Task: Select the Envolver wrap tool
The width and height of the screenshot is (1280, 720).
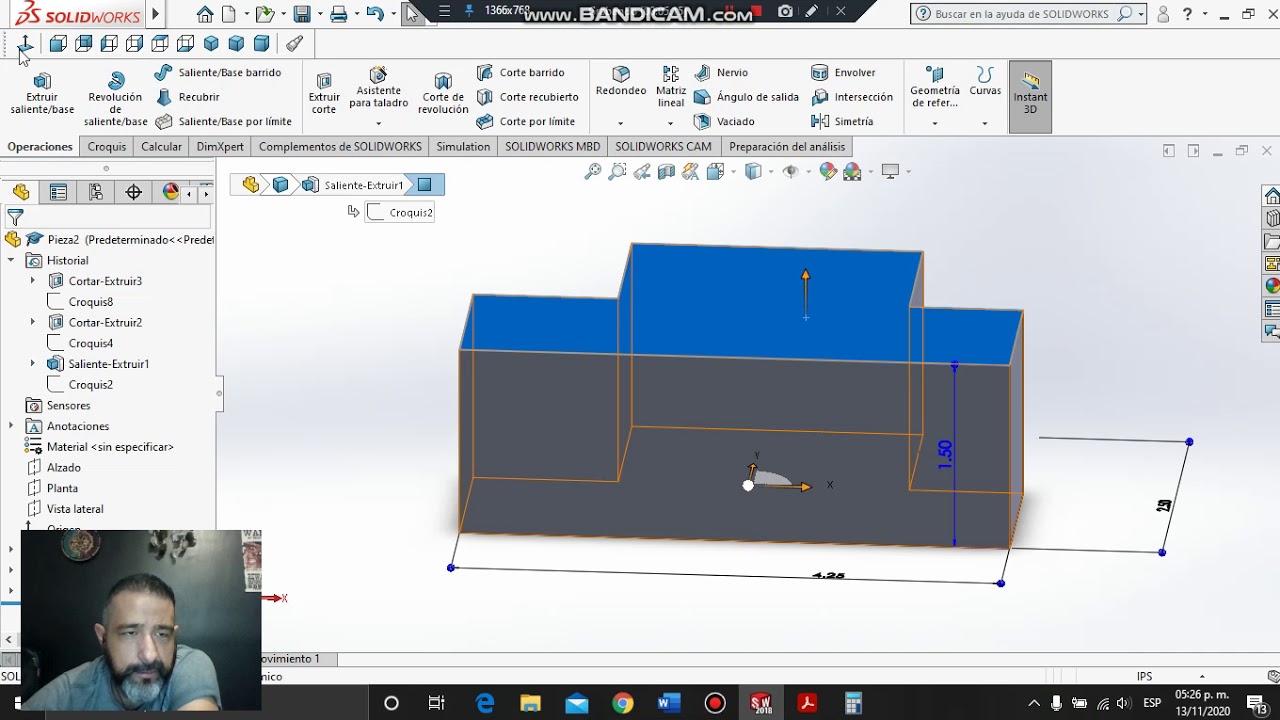Action: pyautogui.click(x=843, y=72)
